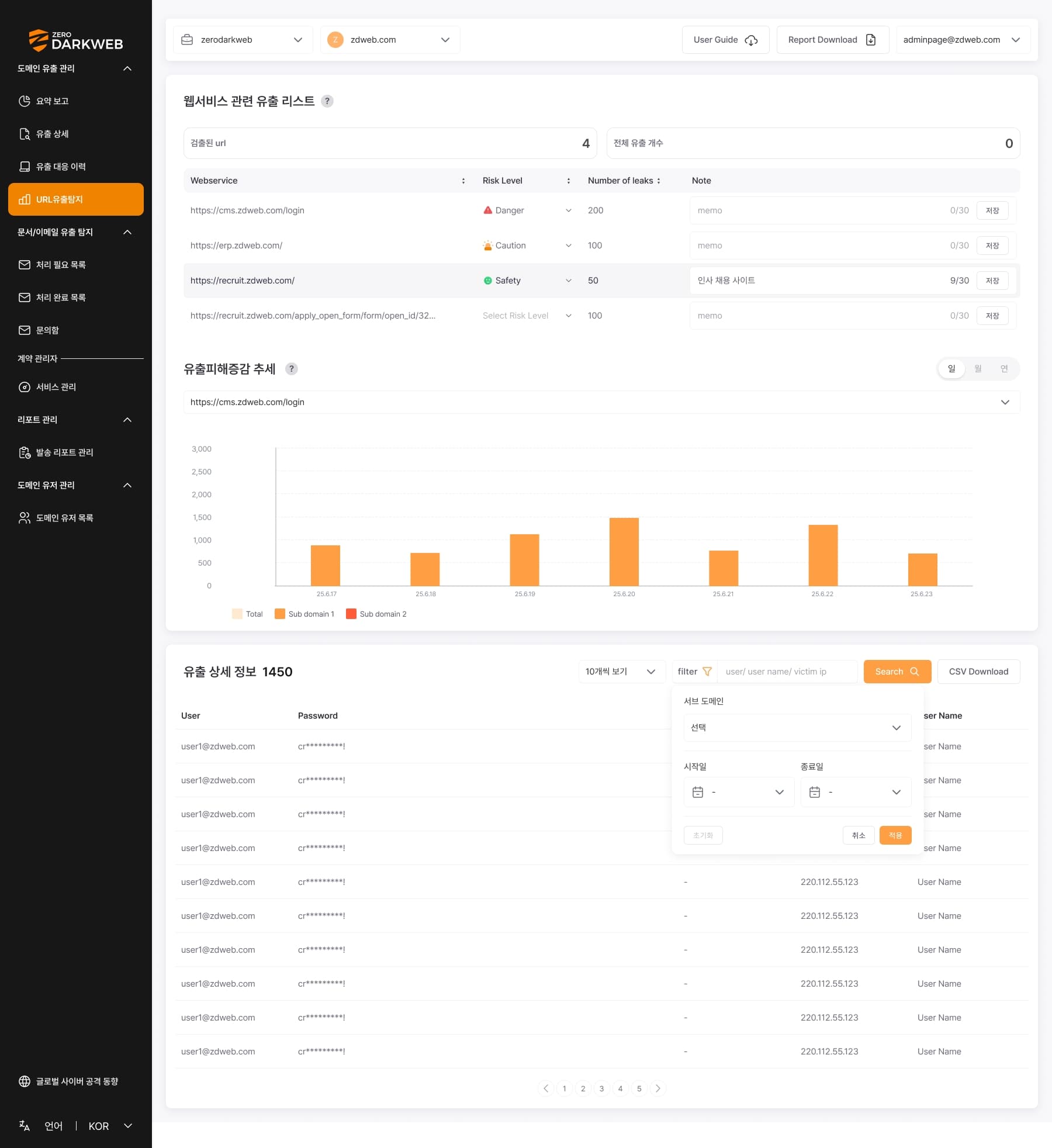Screen dimensions: 1052x1148
Task: Go to 유출 대응 이력 page
Action: pos(76,167)
